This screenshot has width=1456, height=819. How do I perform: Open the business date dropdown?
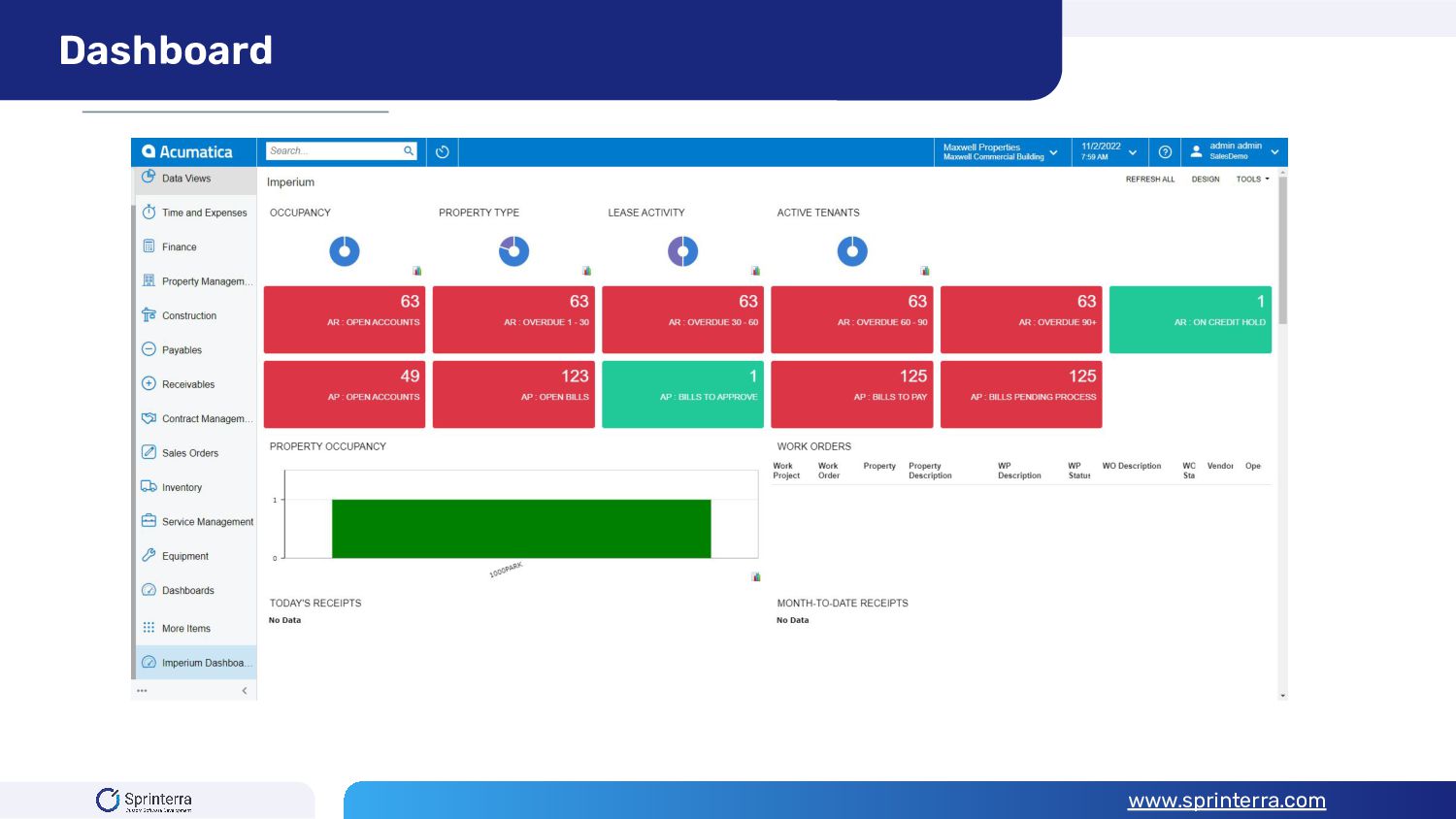1109,151
